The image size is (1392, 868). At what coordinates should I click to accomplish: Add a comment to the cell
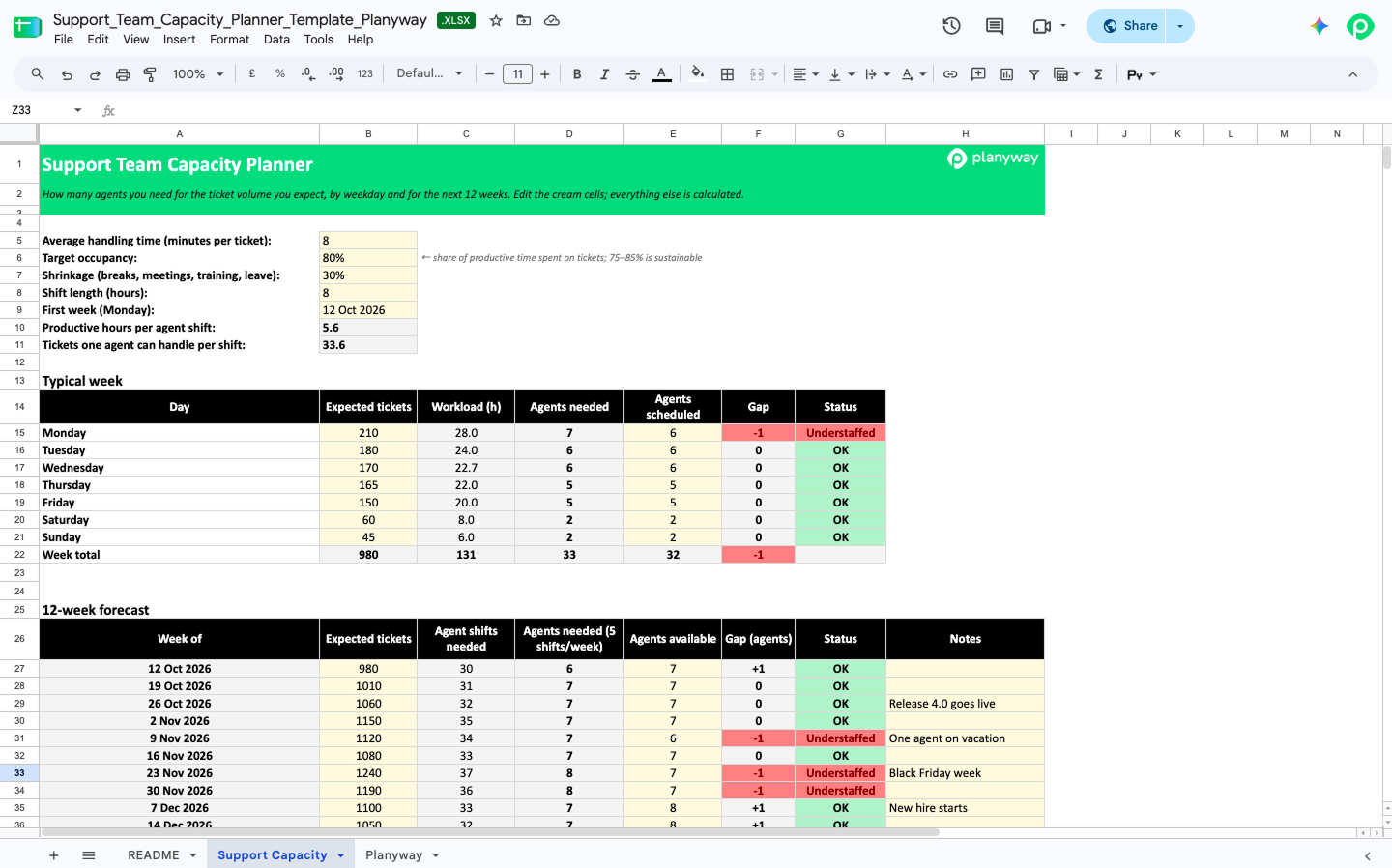coord(978,74)
